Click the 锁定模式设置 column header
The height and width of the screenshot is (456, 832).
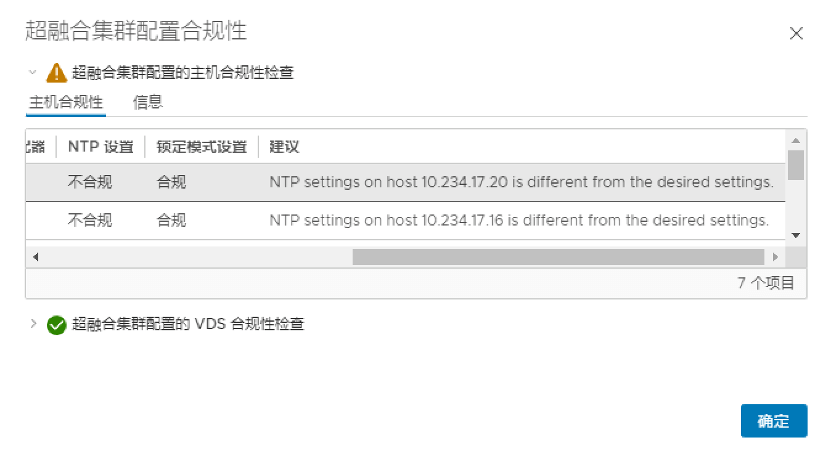pyautogui.click(x=202, y=147)
